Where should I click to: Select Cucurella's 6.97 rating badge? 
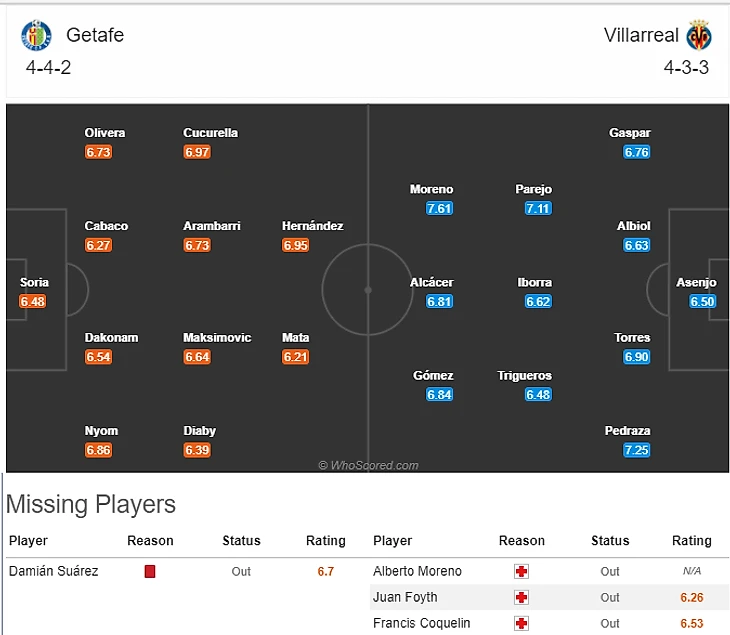(197, 152)
